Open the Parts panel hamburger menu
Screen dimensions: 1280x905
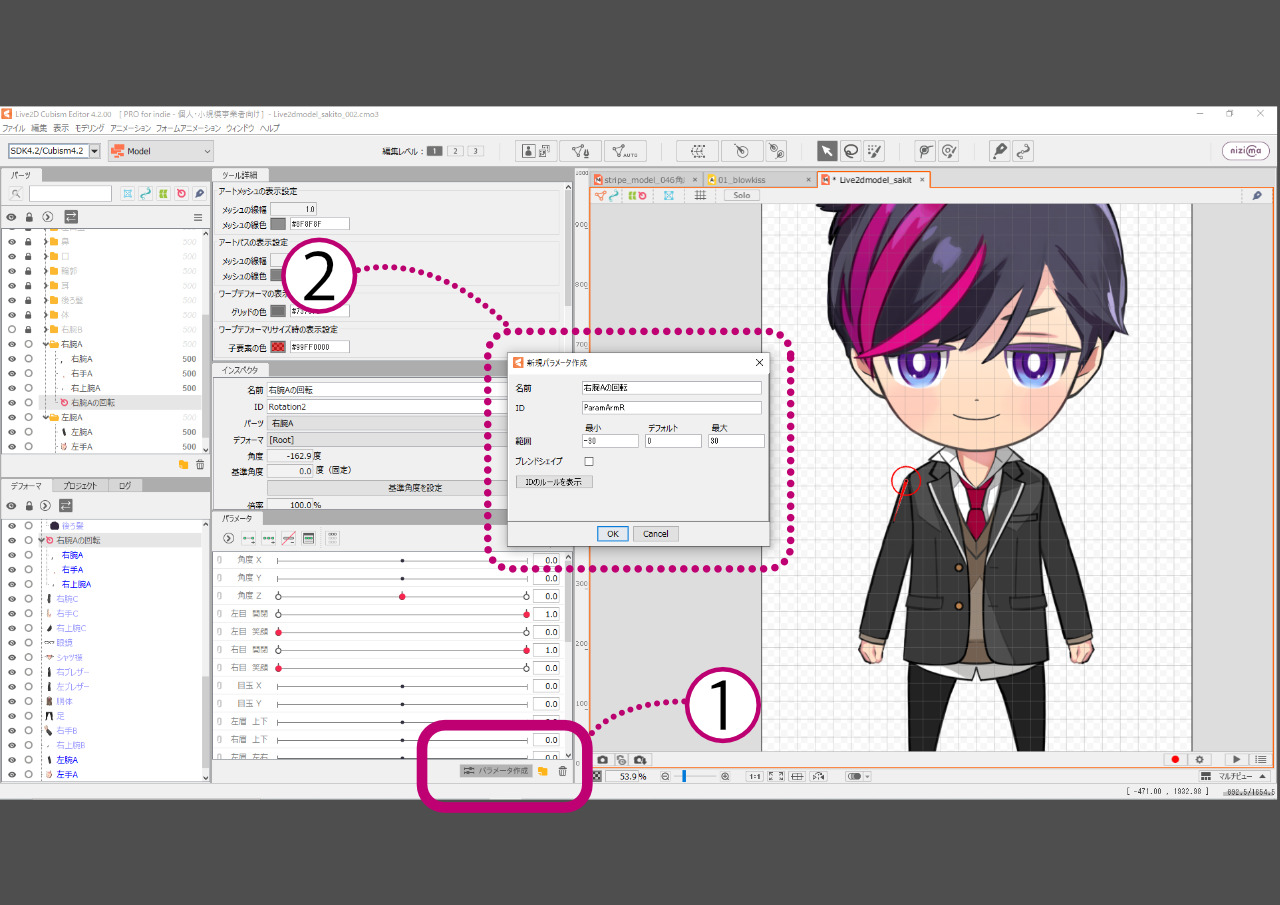(197, 216)
